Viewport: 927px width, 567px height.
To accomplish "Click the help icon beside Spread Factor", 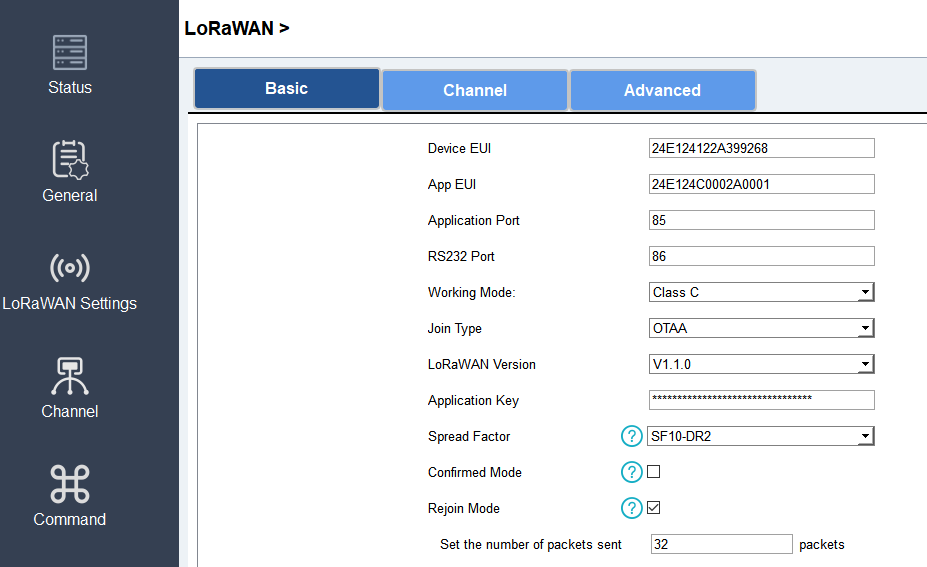I will tap(632, 436).
